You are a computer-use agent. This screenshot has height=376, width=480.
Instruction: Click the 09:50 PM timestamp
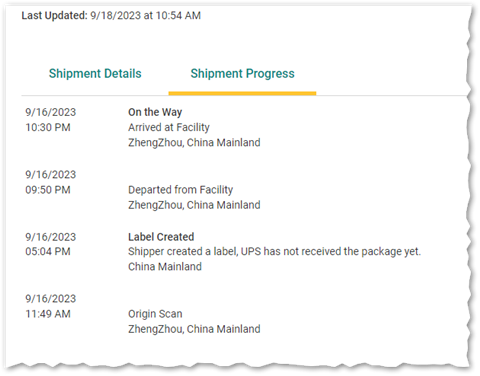[48, 190]
